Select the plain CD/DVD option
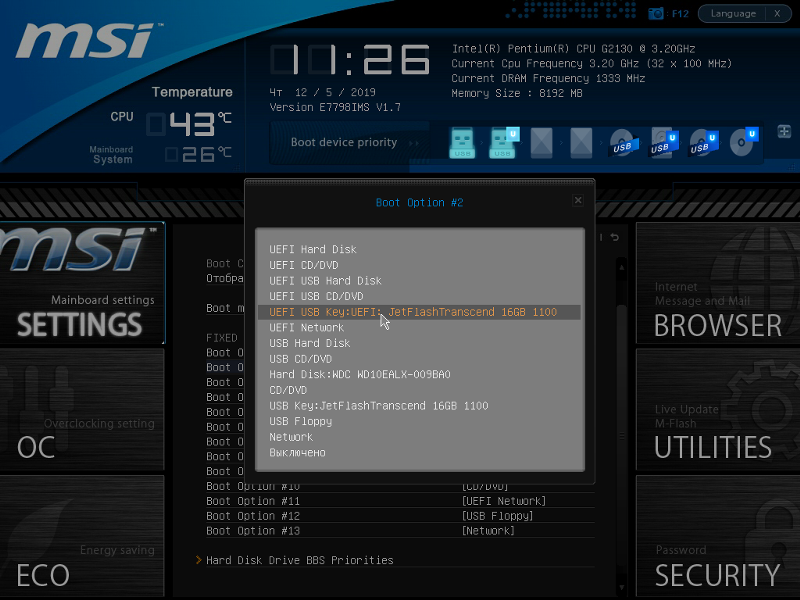The height and width of the screenshot is (600, 800). [x=419, y=390]
